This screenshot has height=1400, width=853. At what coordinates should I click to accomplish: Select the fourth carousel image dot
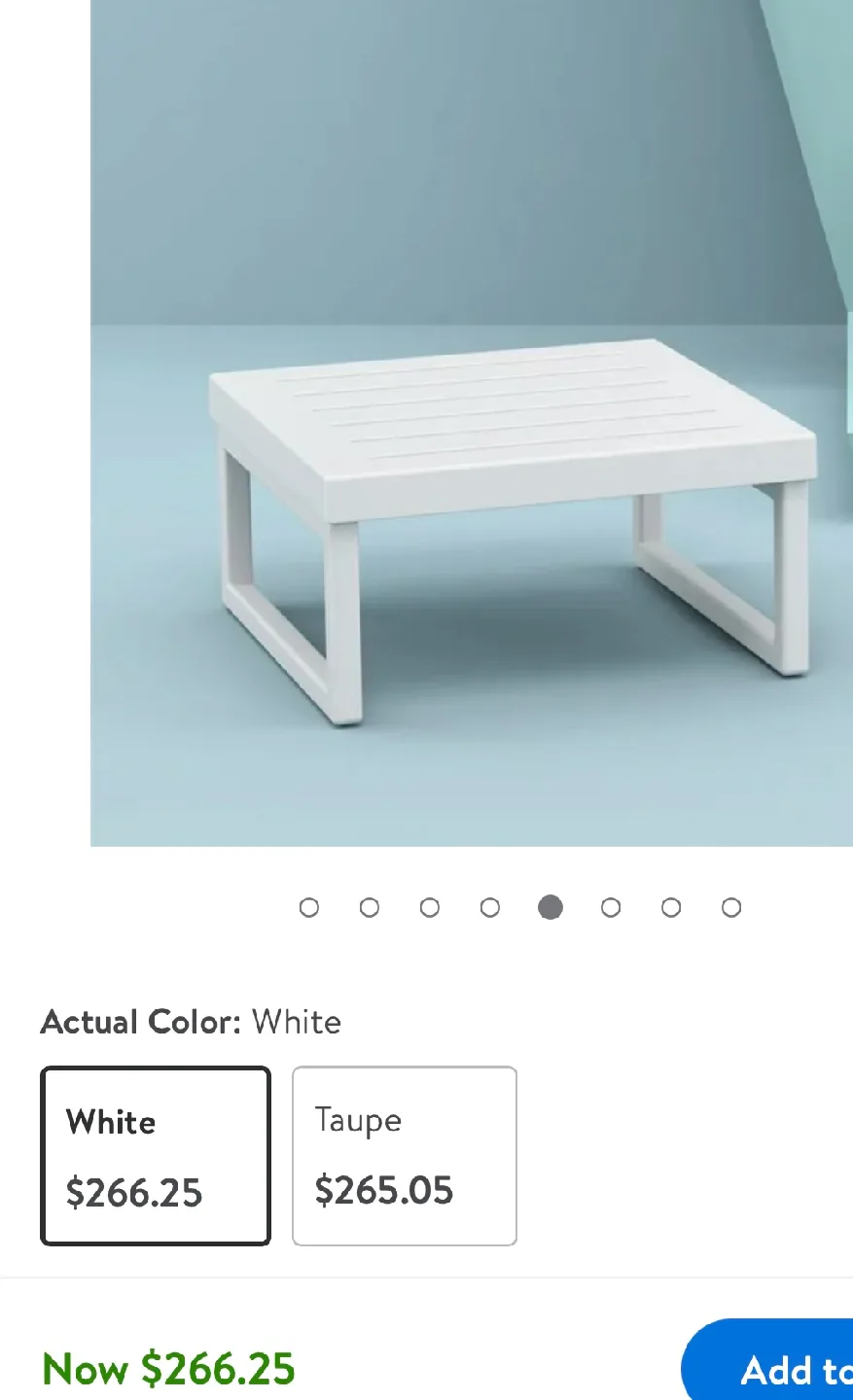[490, 907]
